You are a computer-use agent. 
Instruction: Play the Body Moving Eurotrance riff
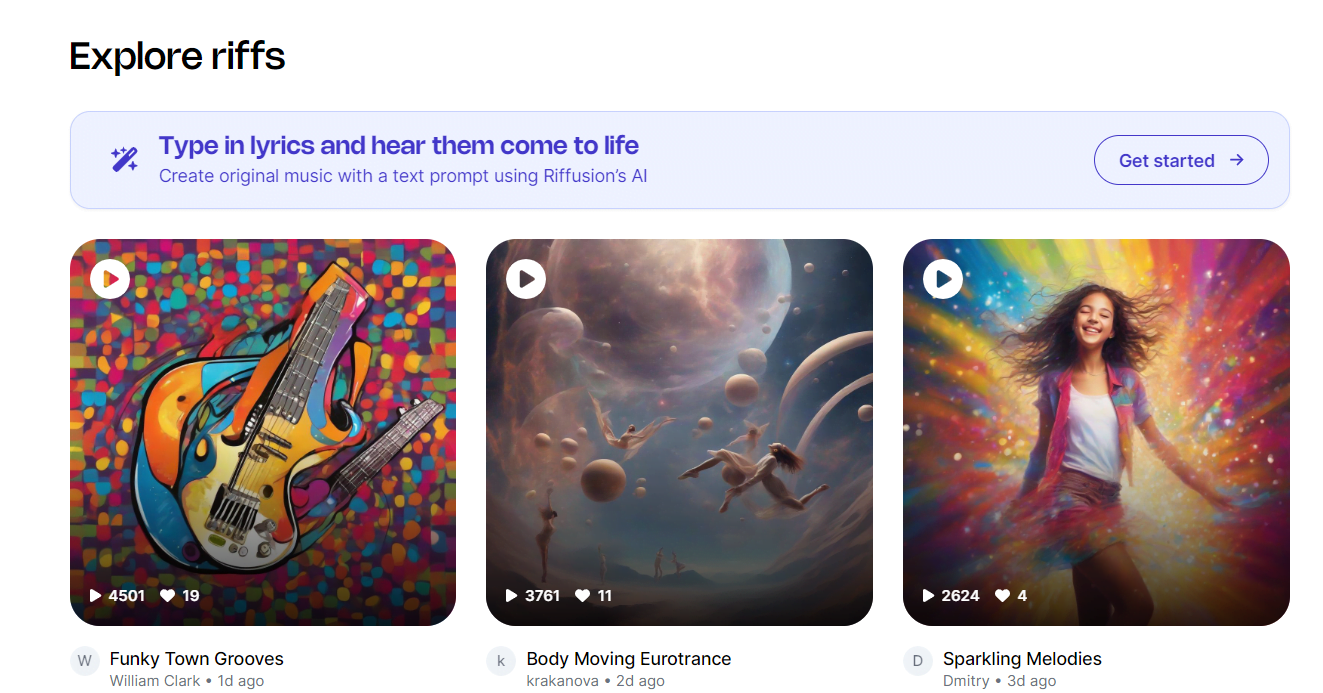pyautogui.click(x=526, y=279)
